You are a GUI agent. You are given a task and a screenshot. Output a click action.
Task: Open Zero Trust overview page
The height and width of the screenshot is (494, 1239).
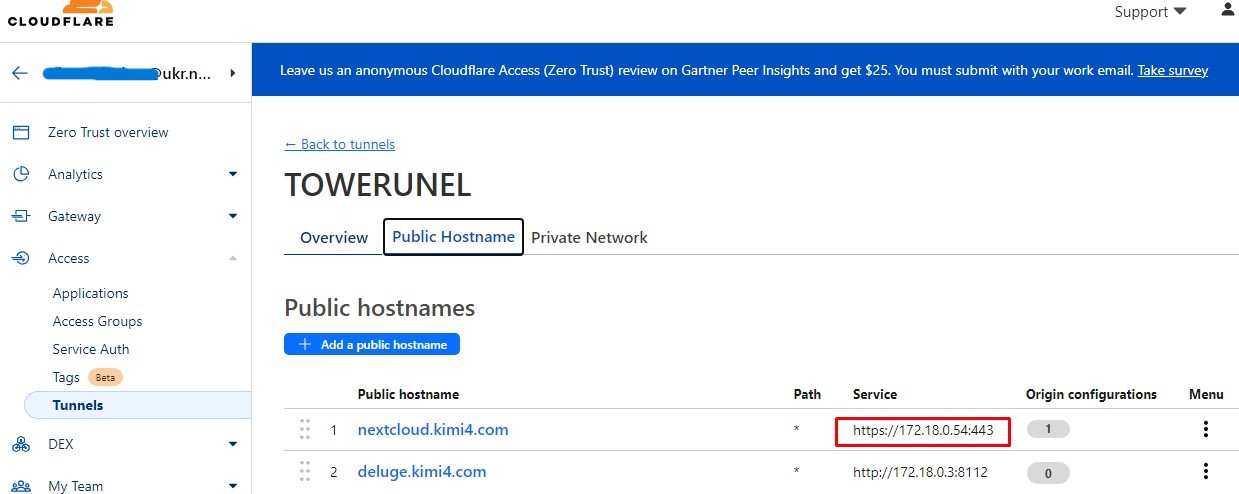(x=108, y=132)
